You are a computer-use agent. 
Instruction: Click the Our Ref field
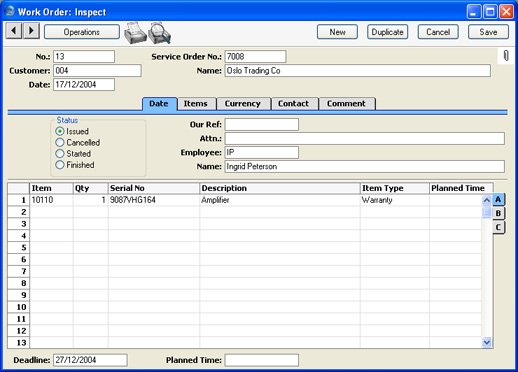pos(262,125)
